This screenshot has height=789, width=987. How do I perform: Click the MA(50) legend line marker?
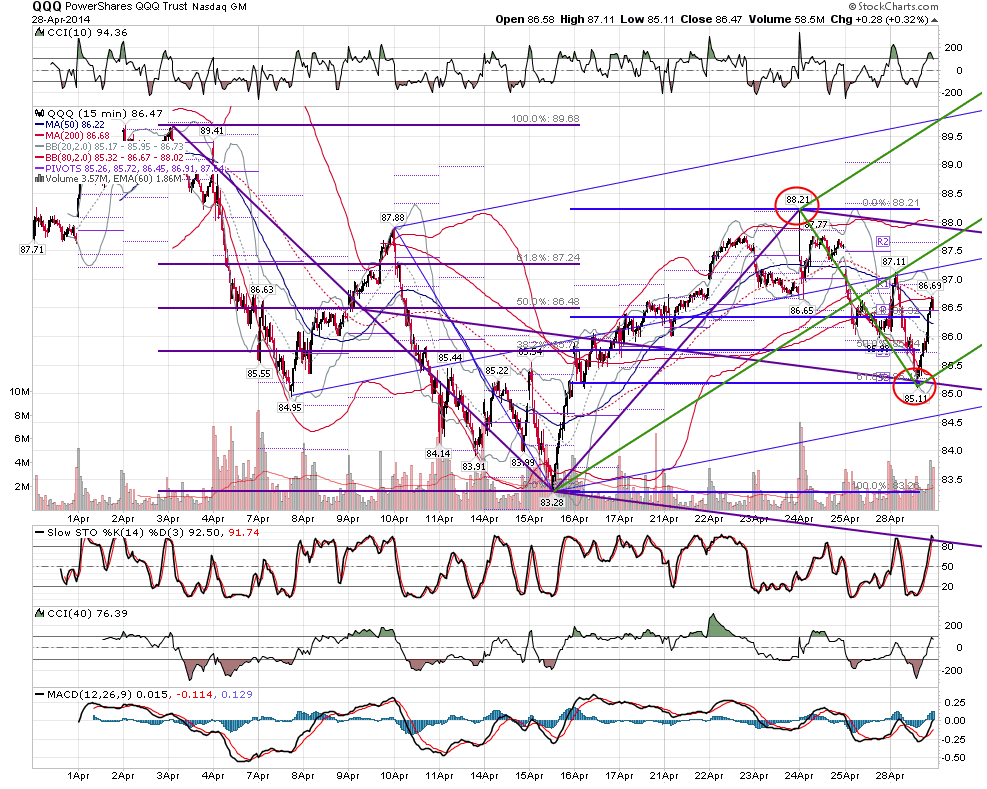coord(40,125)
